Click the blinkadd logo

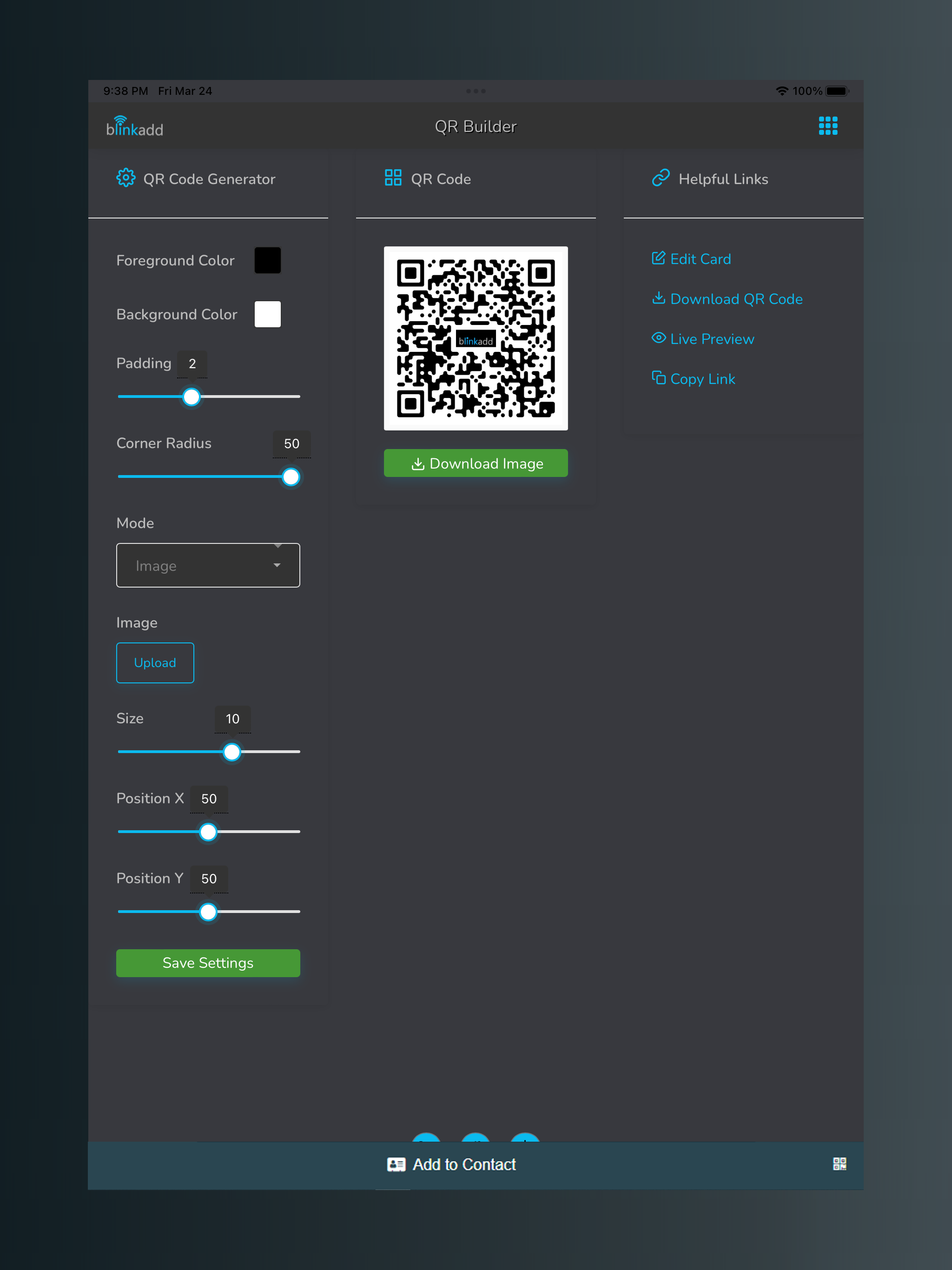135,126
